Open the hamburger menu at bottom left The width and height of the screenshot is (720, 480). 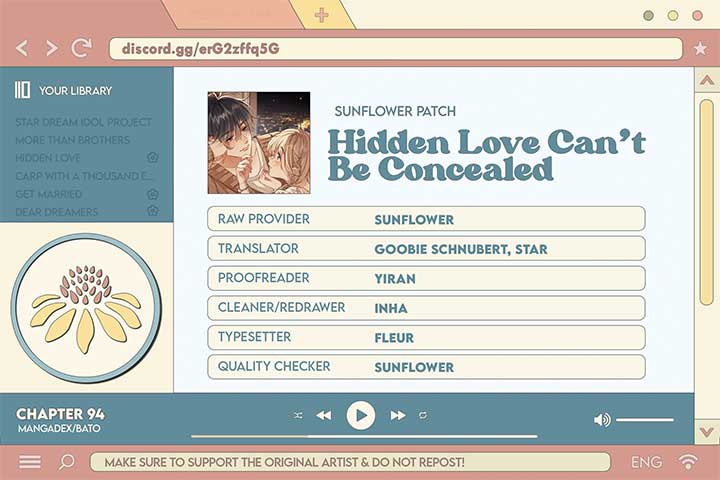tap(30, 462)
